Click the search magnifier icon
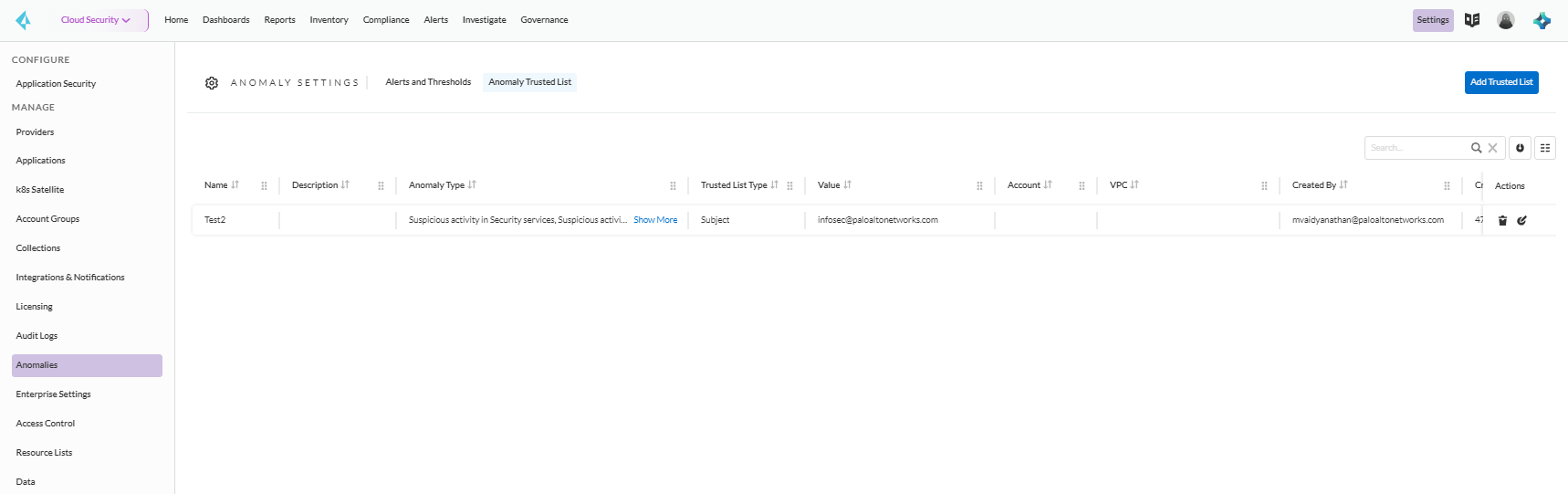 coord(1476,148)
